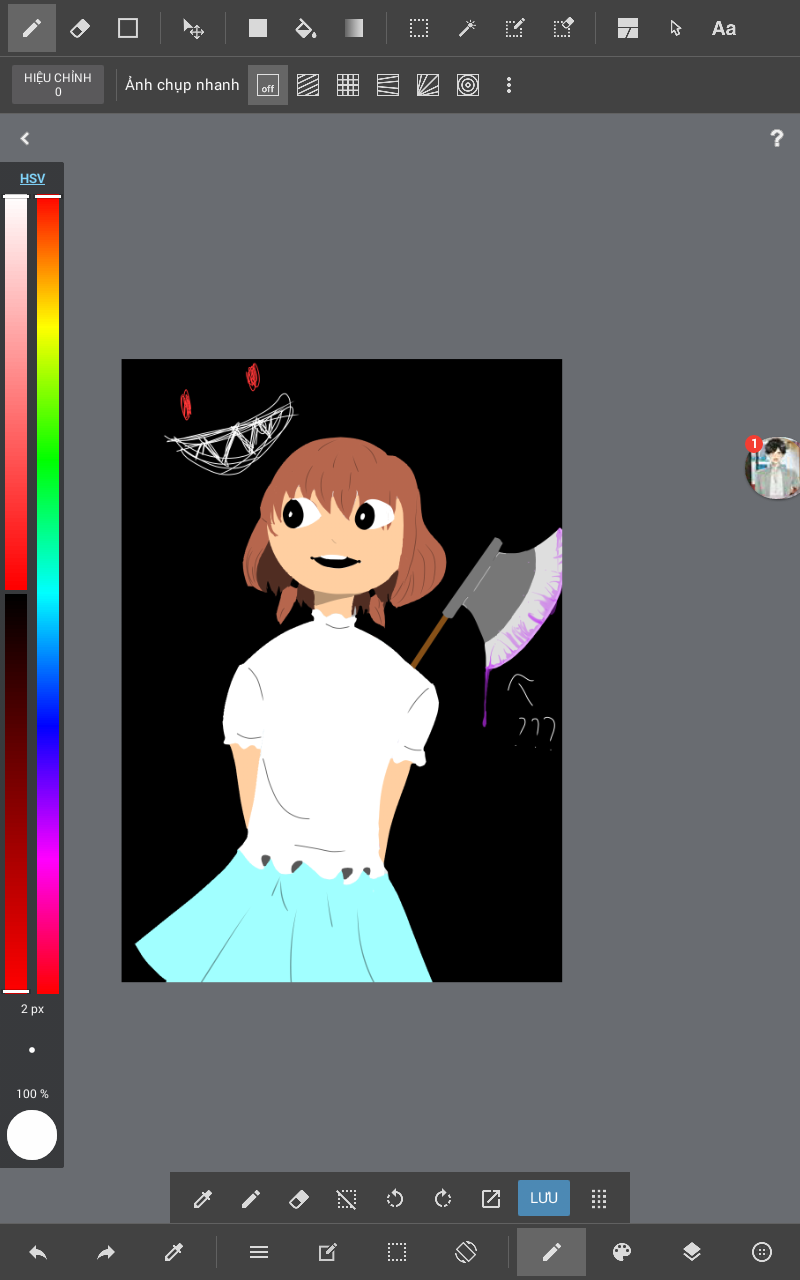Open the main hamburger menu
800x1280 pixels.
pos(259,1252)
